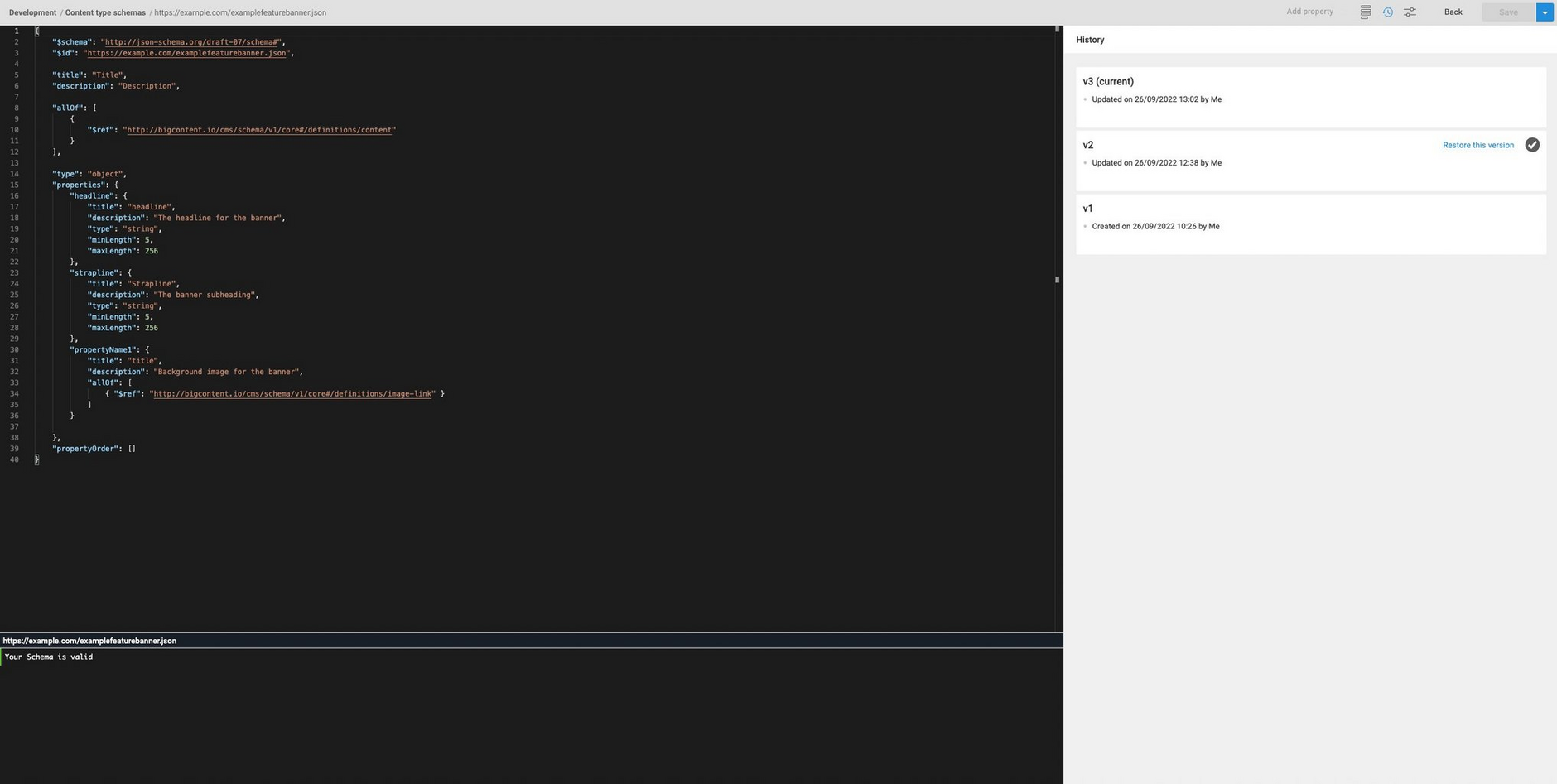The height and width of the screenshot is (784, 1557).
Task: Click "Your Schema is valid" message
Action: click(x=49, y=657)
